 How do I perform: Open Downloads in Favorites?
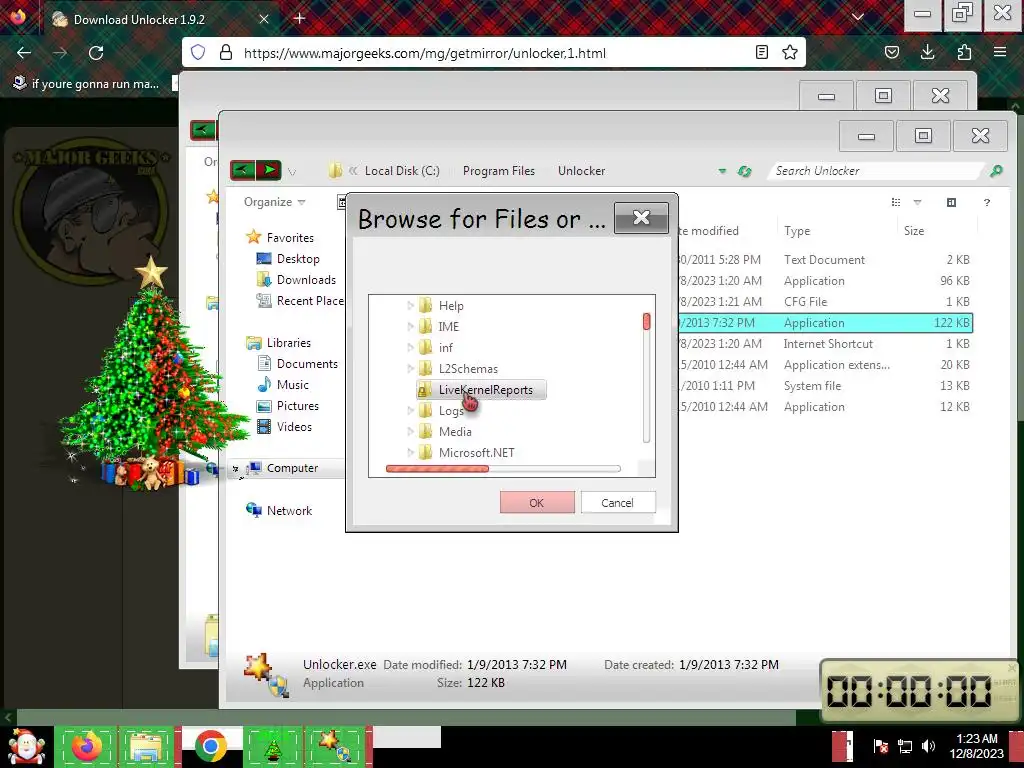pyautogui.click(x=306, y=280)
